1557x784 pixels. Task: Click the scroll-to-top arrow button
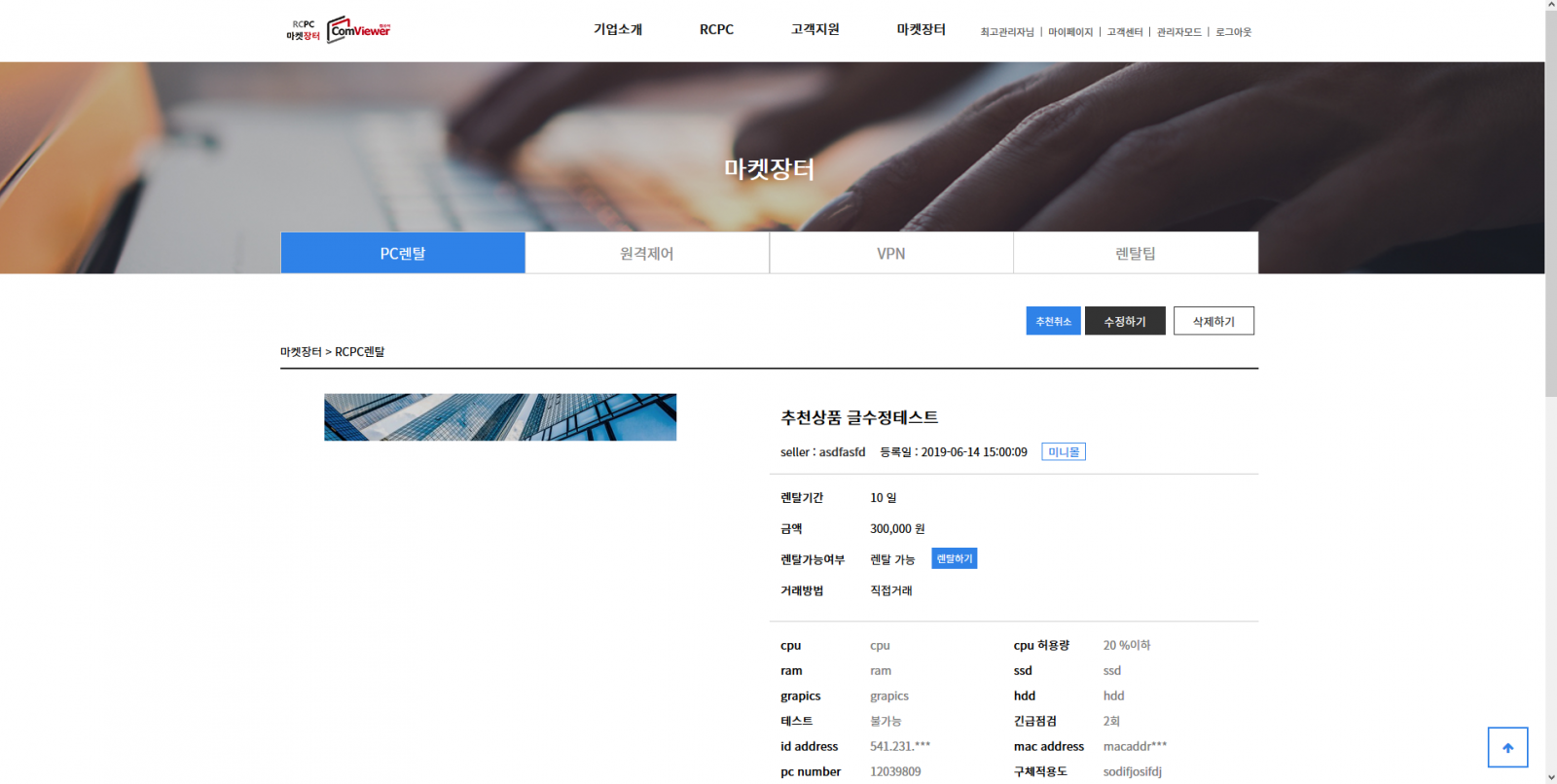tap(1507, 747)
